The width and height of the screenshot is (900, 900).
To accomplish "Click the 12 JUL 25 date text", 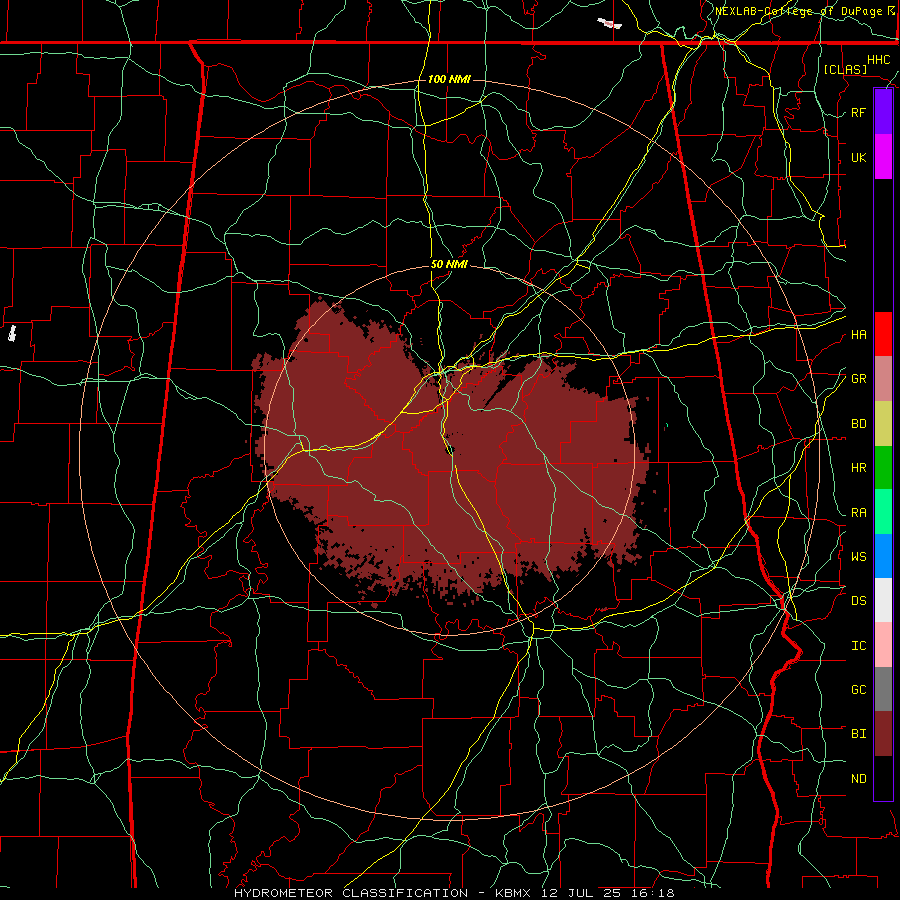I will tap(582, 893).
